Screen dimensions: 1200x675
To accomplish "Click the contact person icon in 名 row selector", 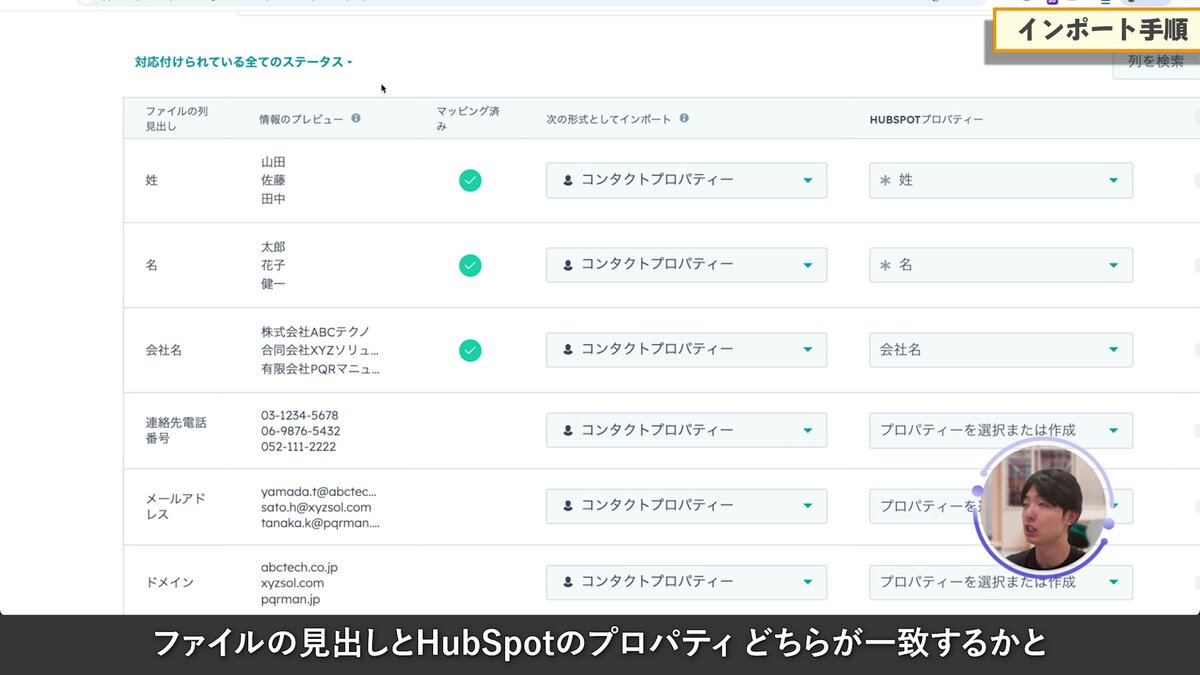I will [x=566, y=265].
